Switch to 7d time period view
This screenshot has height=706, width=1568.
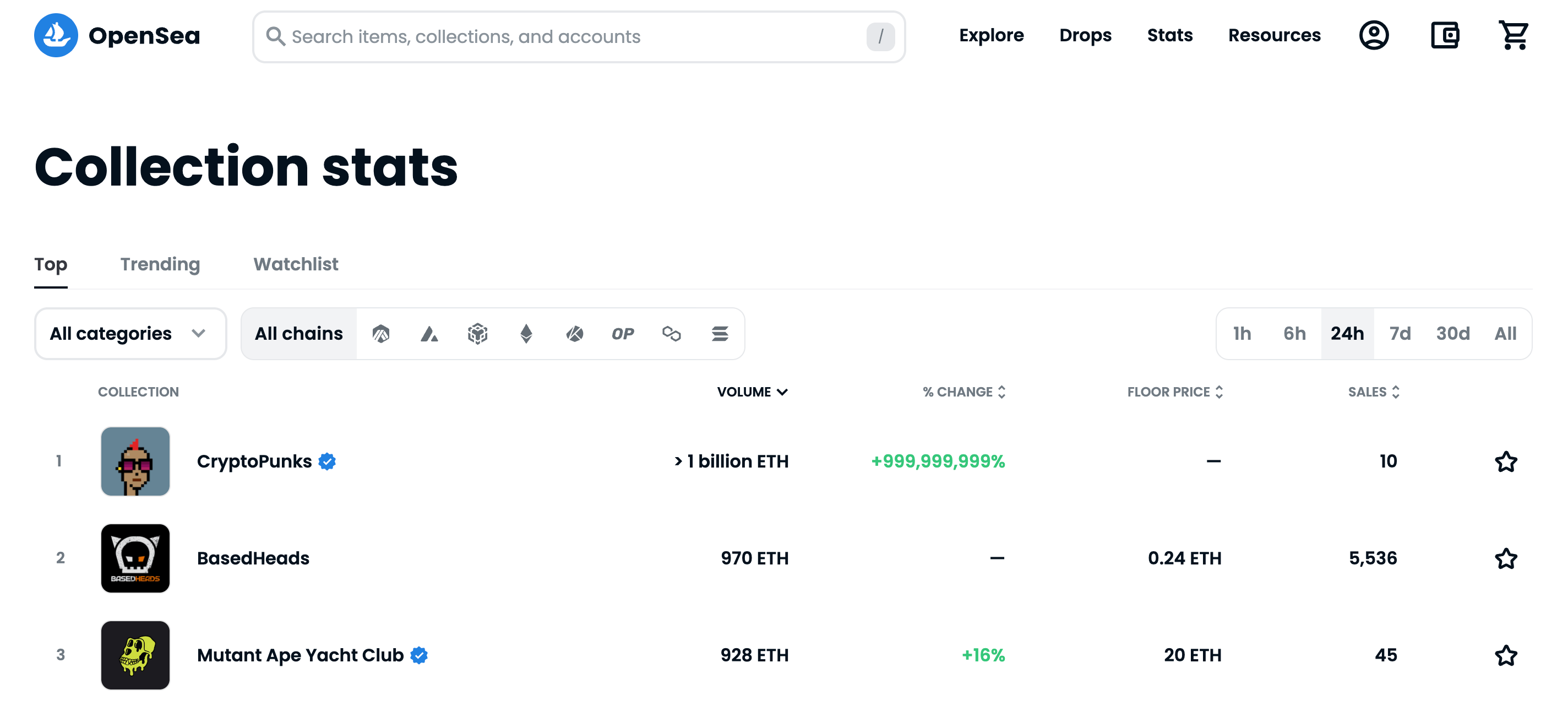1400,333
